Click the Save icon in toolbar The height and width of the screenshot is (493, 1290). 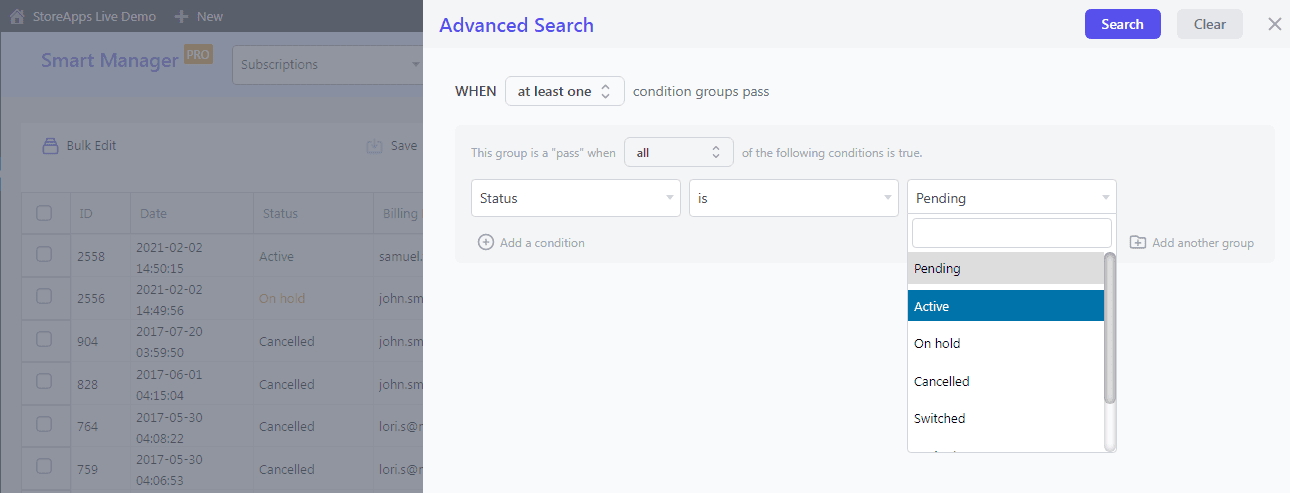tap(375, 146)
